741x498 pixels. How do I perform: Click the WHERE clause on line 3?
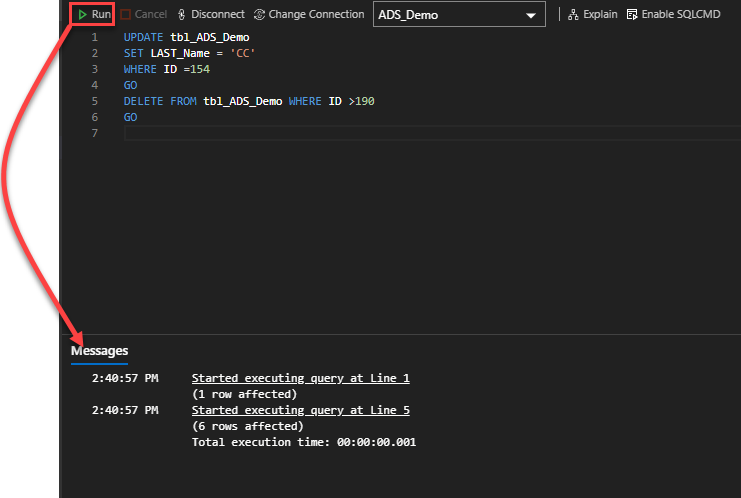(141, 69)
